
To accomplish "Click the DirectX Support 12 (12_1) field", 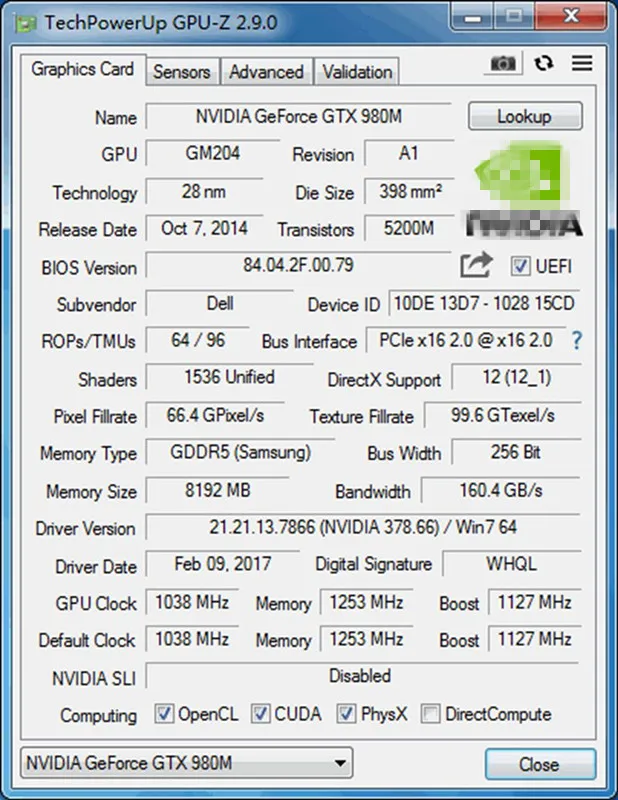I will (x=516, y=377).
